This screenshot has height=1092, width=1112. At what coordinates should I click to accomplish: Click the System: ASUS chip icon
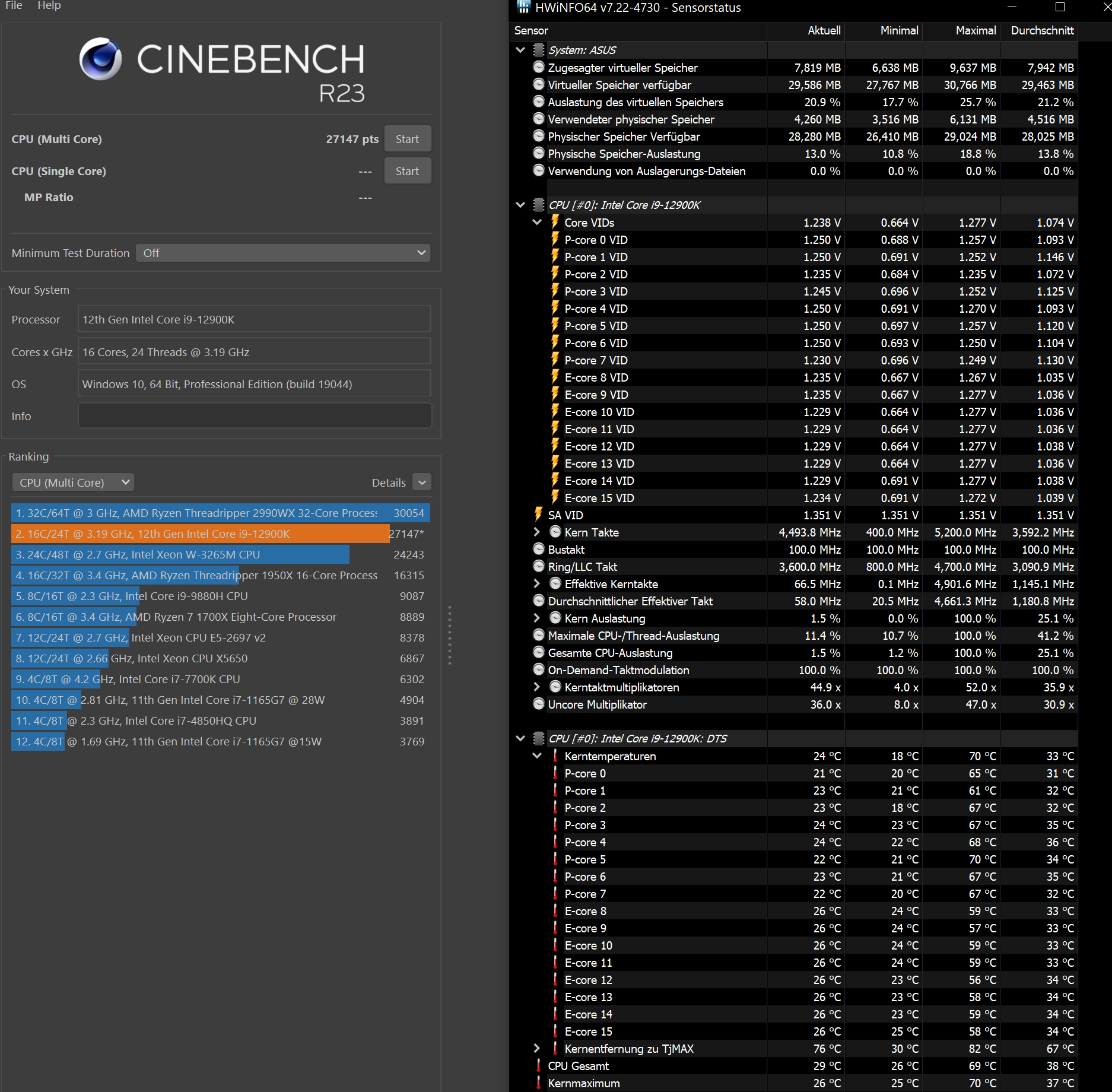pos(538,50)
